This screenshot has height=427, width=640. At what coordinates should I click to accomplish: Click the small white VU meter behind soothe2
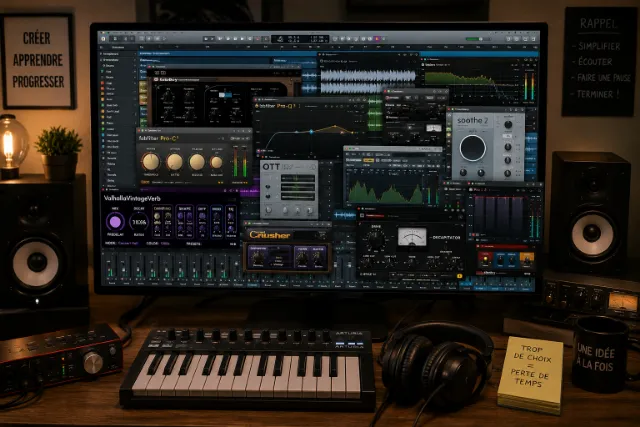[x=433, y=128]
